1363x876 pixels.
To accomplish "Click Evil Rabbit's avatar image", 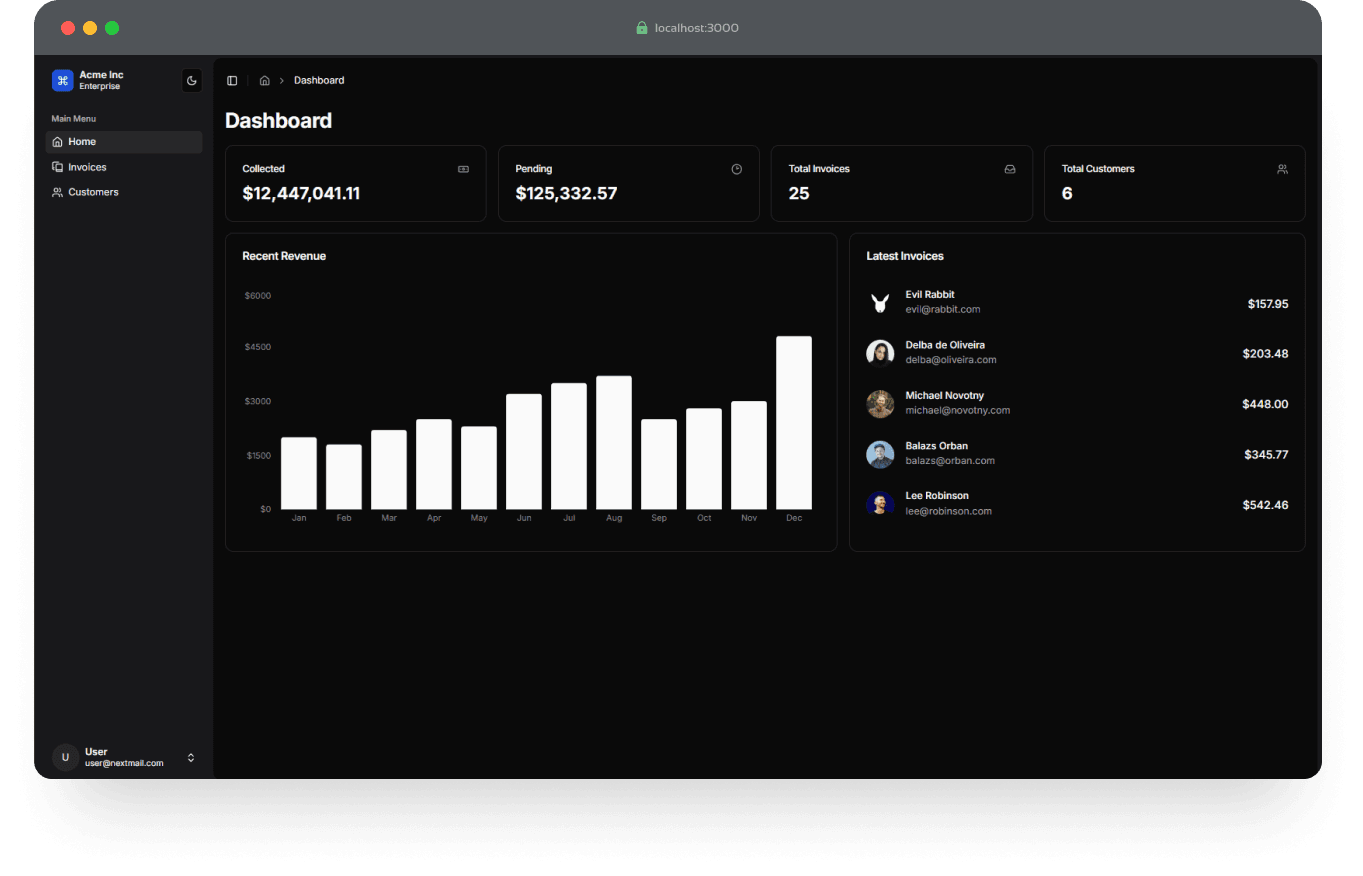I will pyautogui.click(x=880, y=303).
